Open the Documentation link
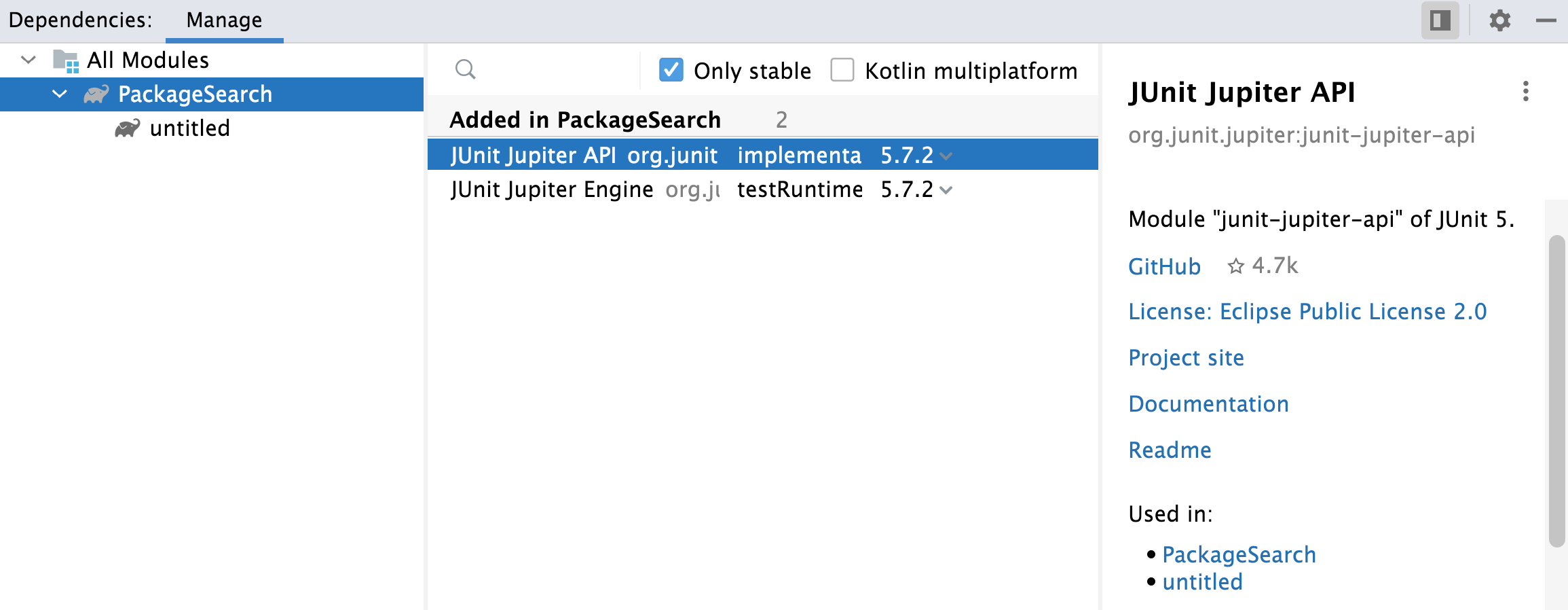Image resolution: width=1568 pixels, height=610 pixels. [x=1208, y=404]
